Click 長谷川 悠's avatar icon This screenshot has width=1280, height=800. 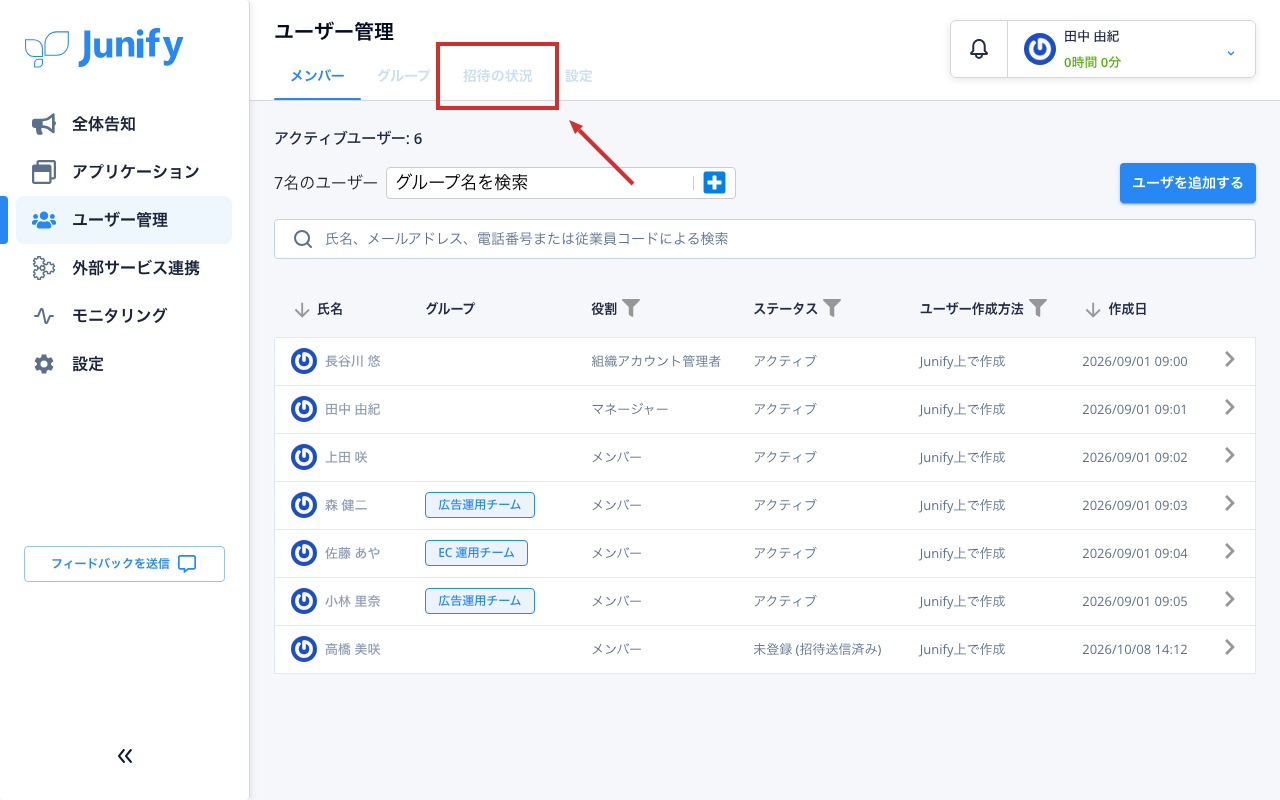[304, 361]
